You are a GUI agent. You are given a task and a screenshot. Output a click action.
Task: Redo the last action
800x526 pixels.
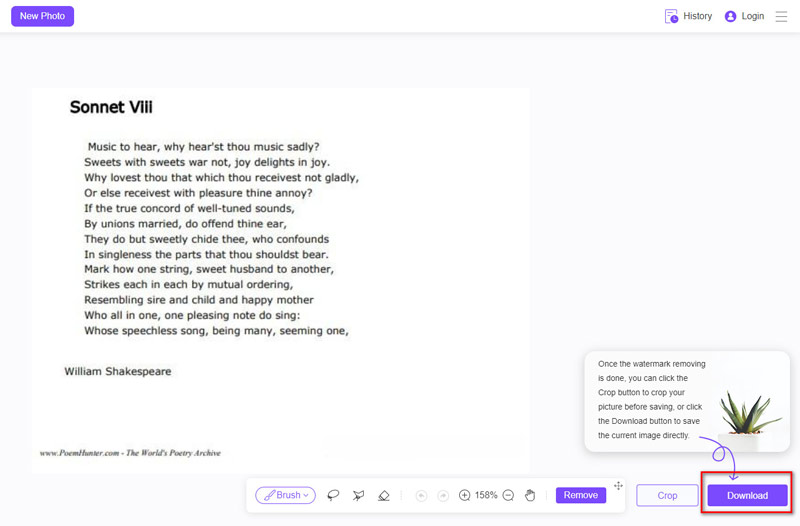[x=443, y=495]
